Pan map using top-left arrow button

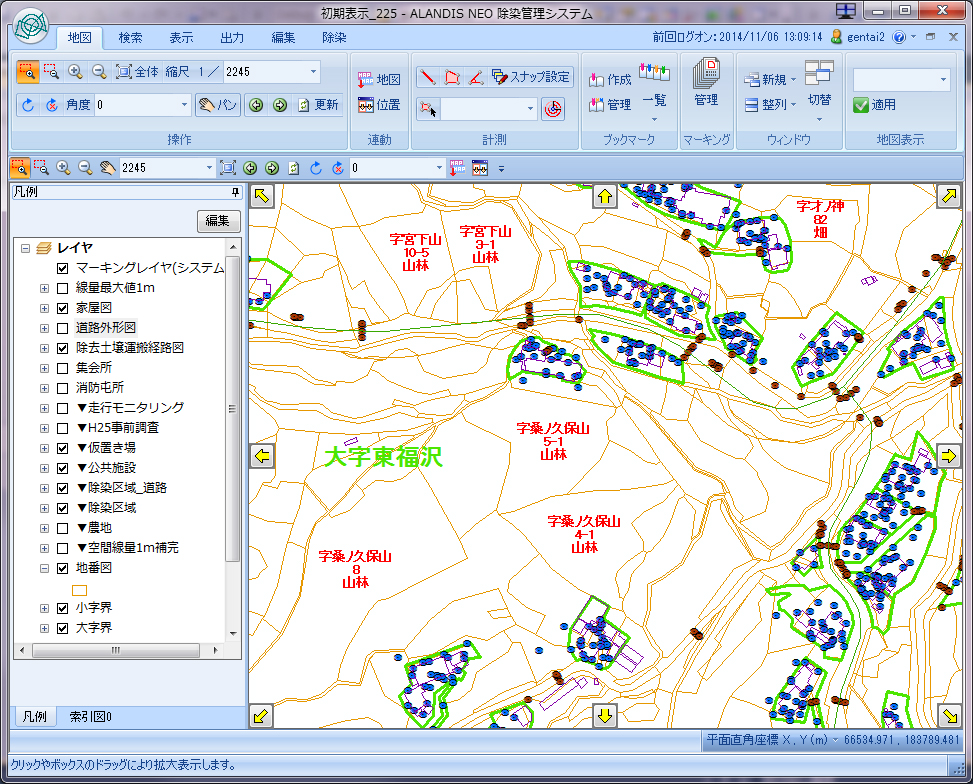(x=262, y=196)
